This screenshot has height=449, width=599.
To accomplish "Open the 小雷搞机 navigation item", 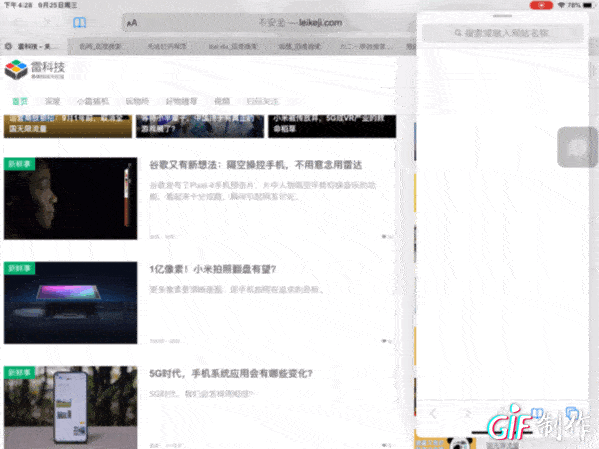I will (x=93, y=101).
